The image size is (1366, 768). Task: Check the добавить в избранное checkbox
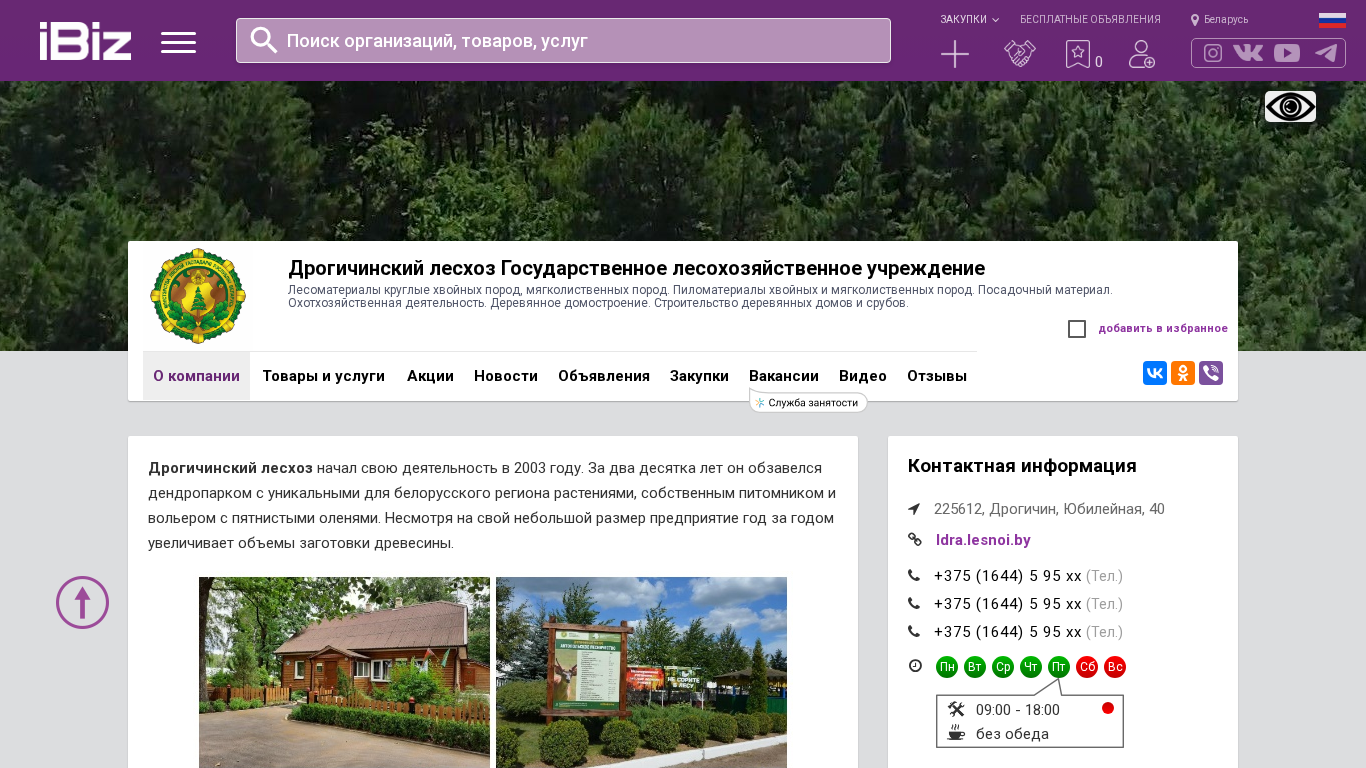click(1077, 329)
